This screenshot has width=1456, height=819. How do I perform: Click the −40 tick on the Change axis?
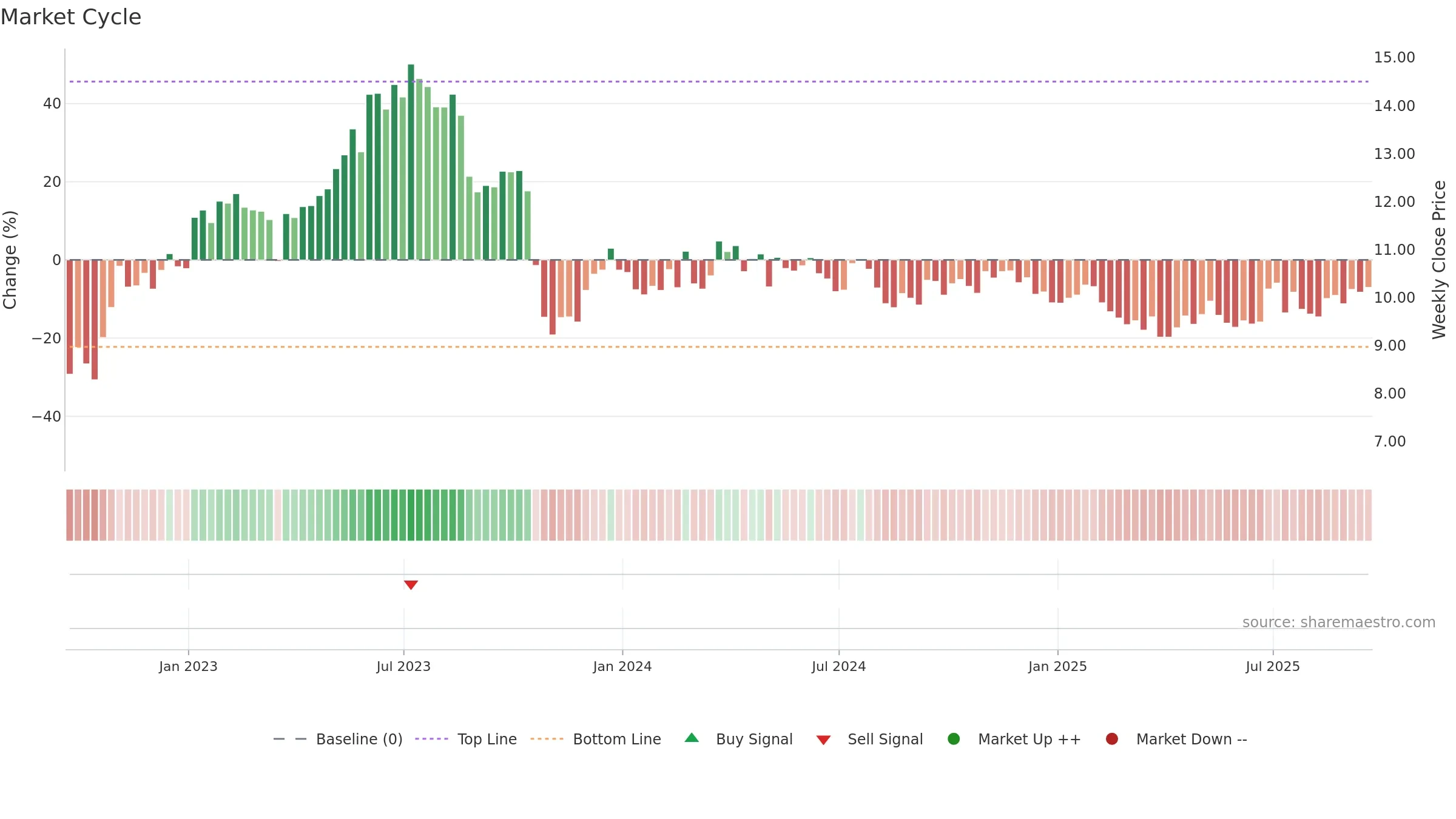coord(47,417)
